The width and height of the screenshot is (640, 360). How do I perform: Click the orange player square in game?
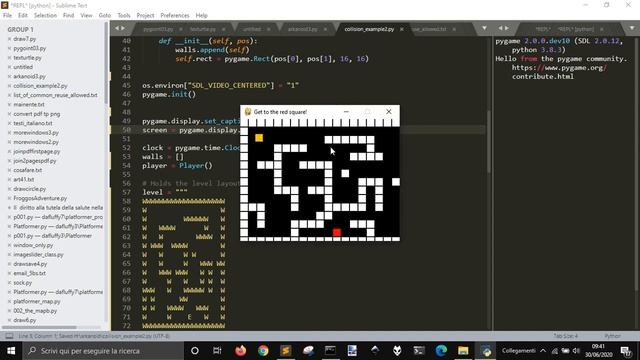pyautogui.click(x=259, y=138)
